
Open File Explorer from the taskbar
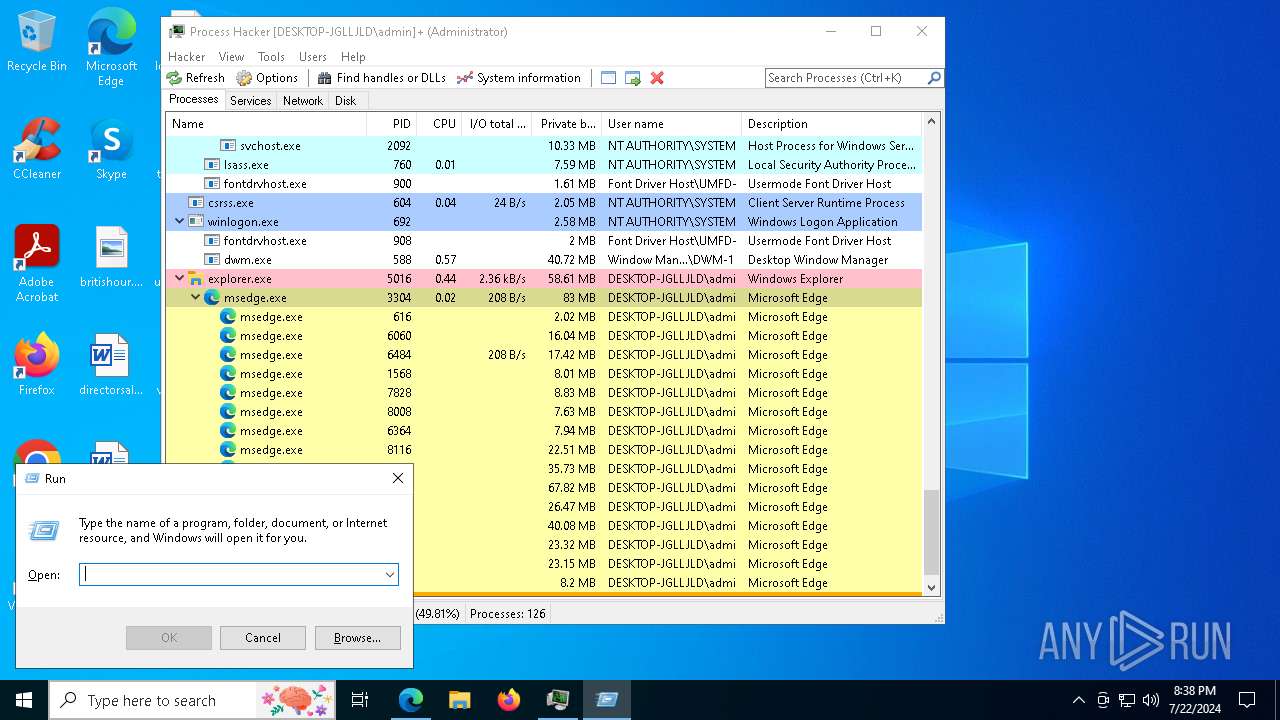click(460, 700)
